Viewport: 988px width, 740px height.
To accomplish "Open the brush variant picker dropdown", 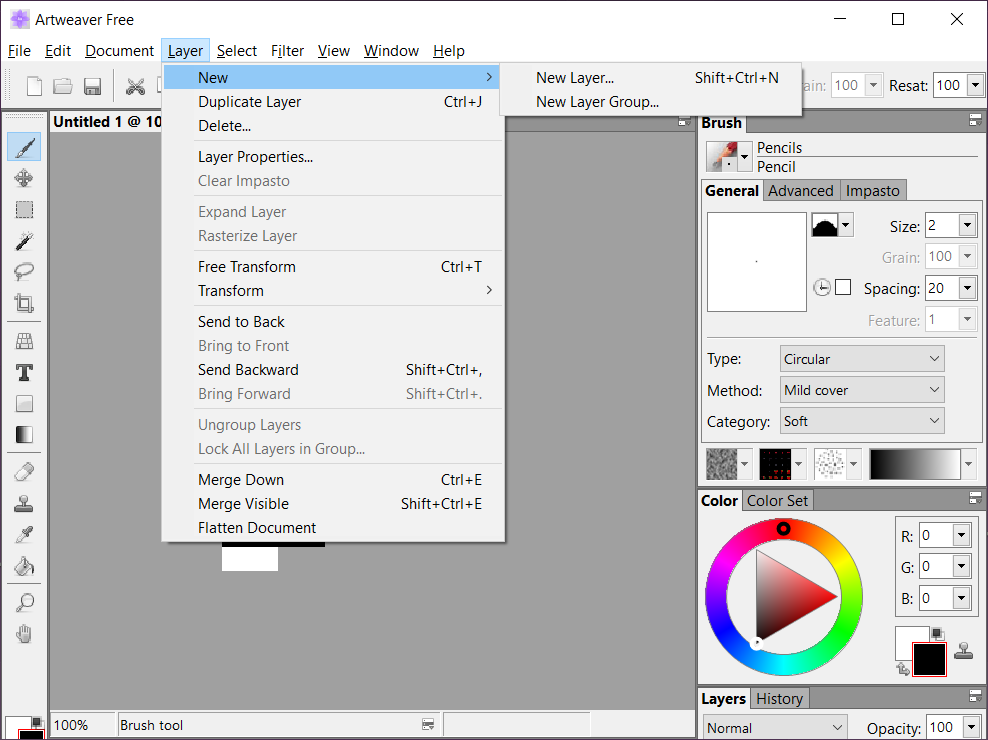I will tap(745, 156).
